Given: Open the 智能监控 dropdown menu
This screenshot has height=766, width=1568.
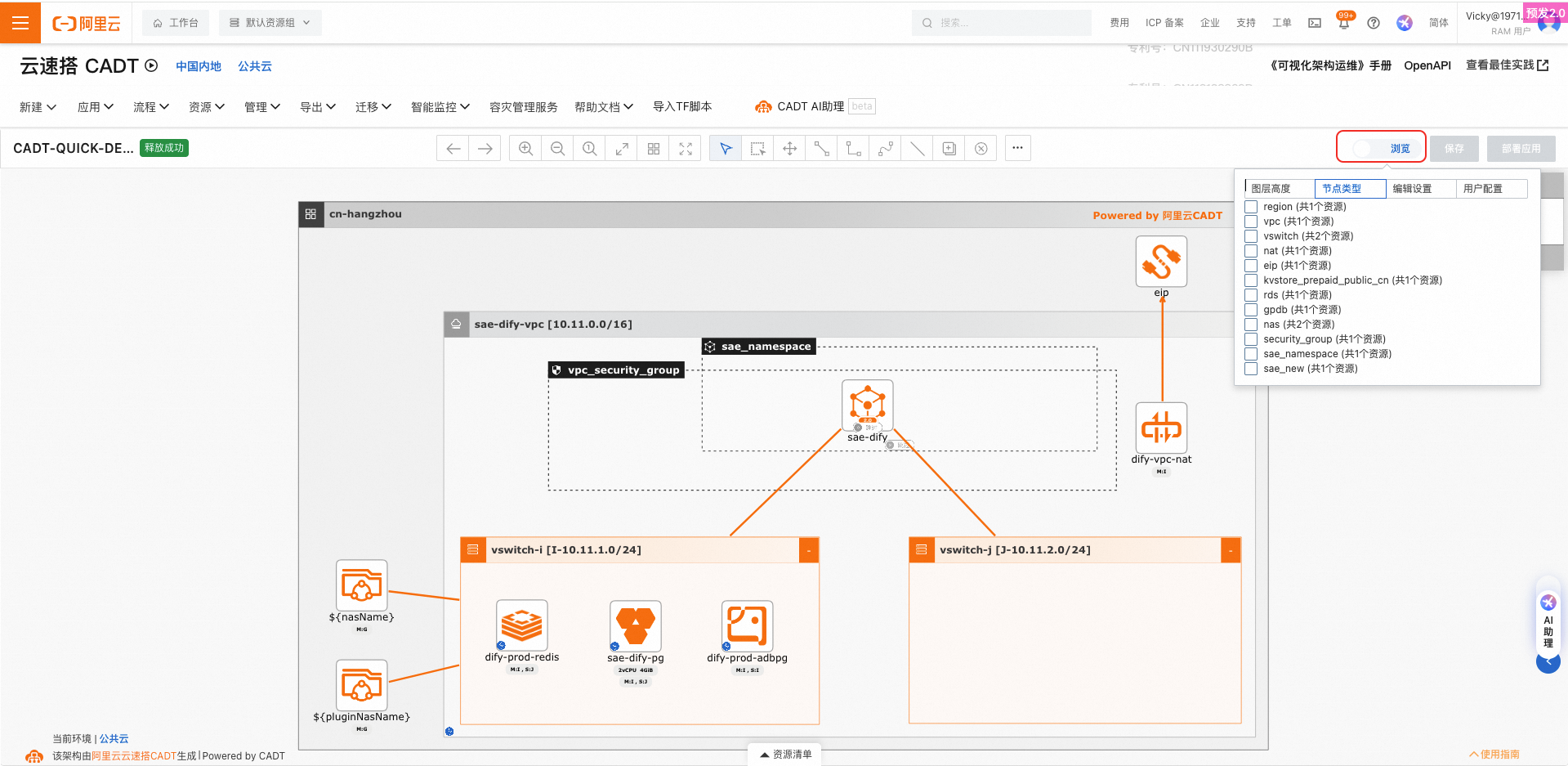Looking at the screenshot, I should pos(440,107).
